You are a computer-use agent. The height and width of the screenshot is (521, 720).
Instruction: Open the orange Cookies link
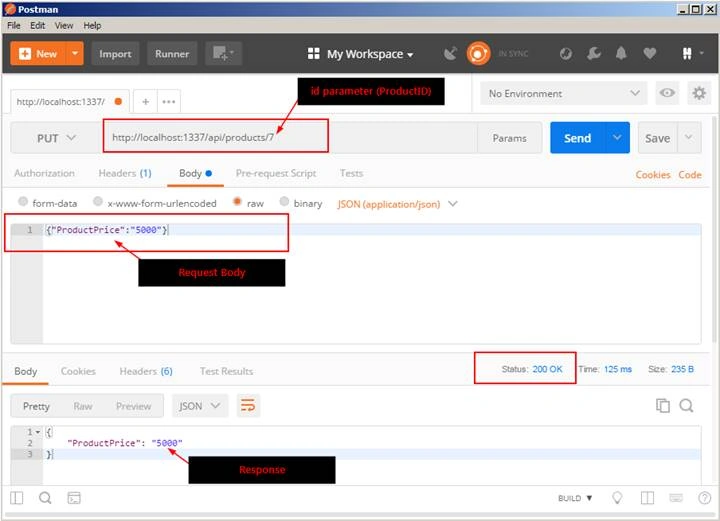coord(652,174)
